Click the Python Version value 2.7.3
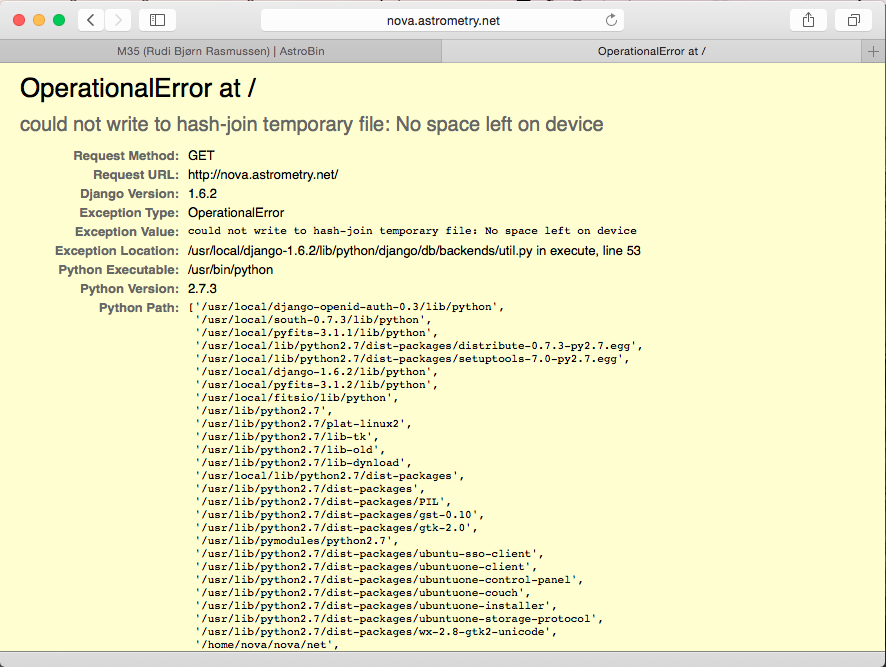Image resolution: width=886 pixels, height=667 pixels. (x=202, y=289)
